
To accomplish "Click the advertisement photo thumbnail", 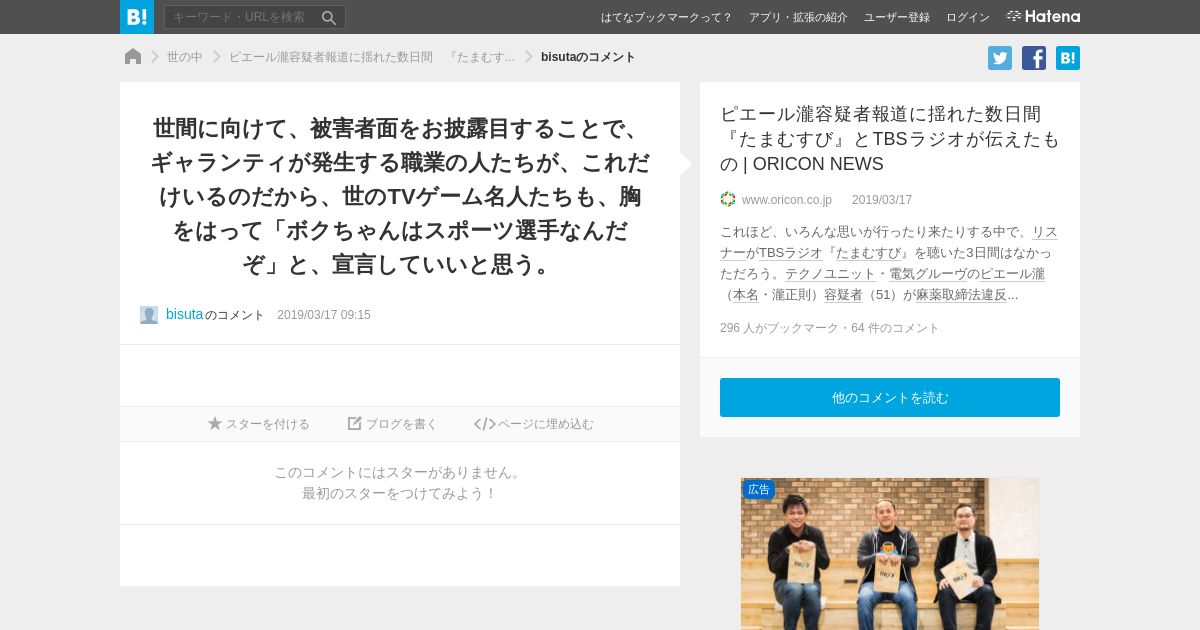I will (890, 554).
